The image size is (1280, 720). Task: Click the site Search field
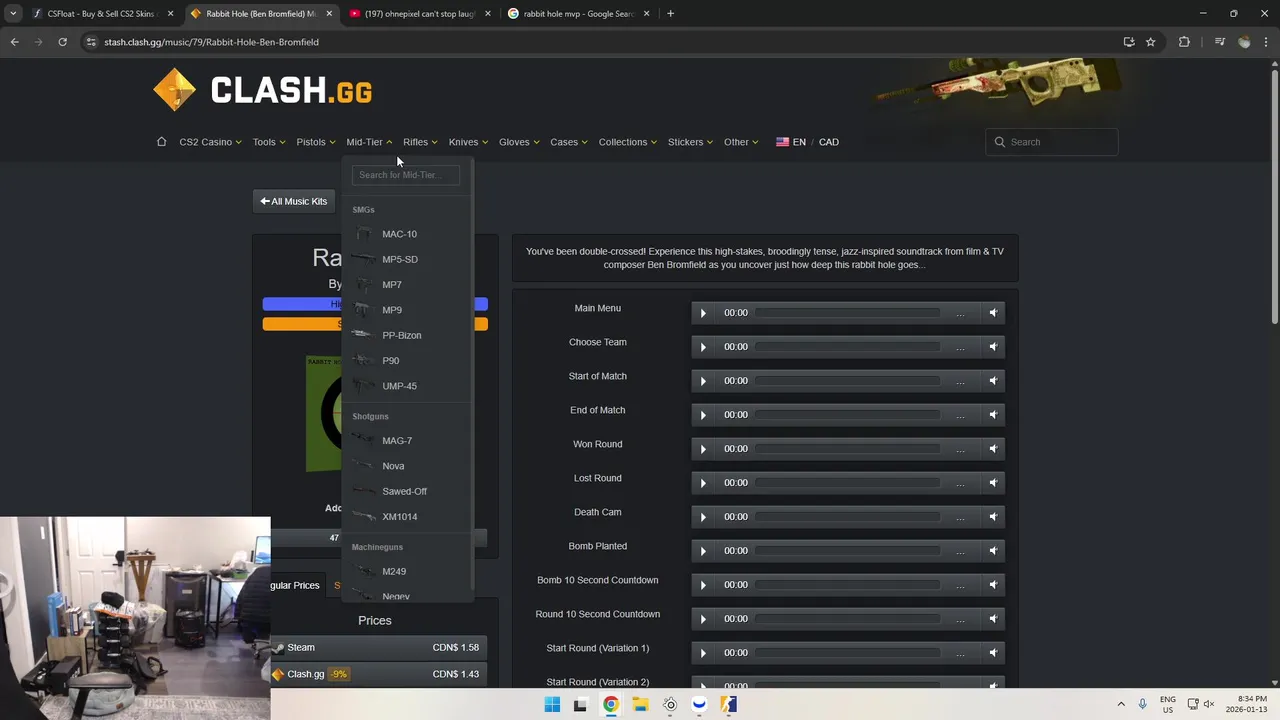1051,142
